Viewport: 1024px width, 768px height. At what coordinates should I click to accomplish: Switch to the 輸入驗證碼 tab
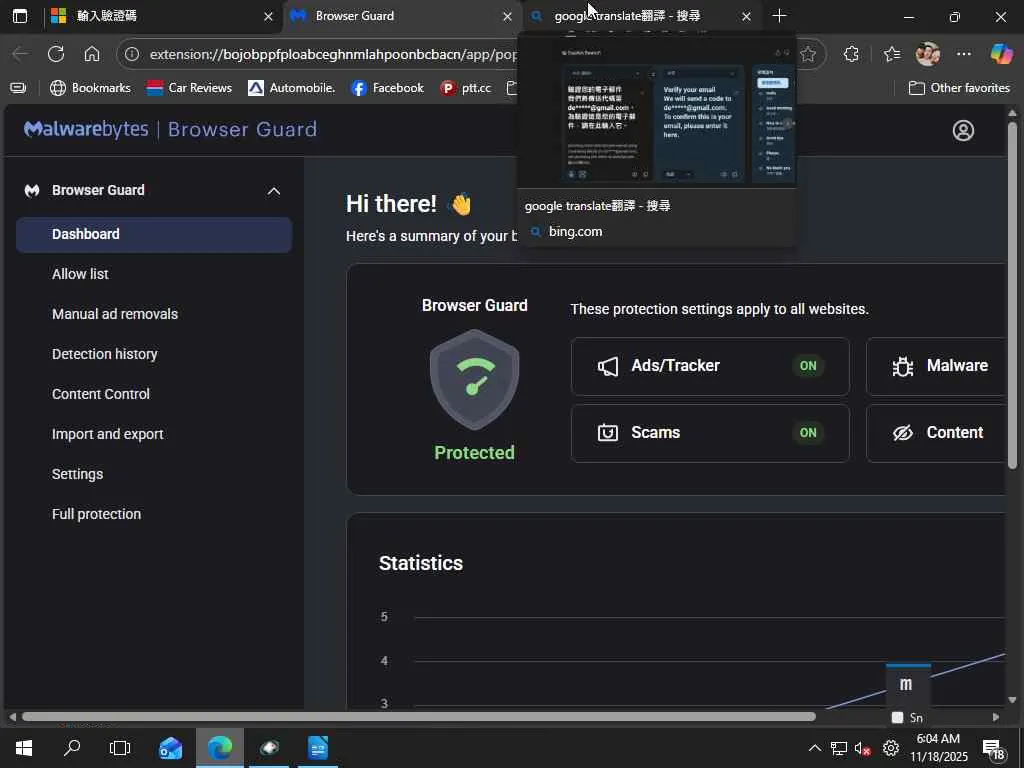tap(161, 16)
